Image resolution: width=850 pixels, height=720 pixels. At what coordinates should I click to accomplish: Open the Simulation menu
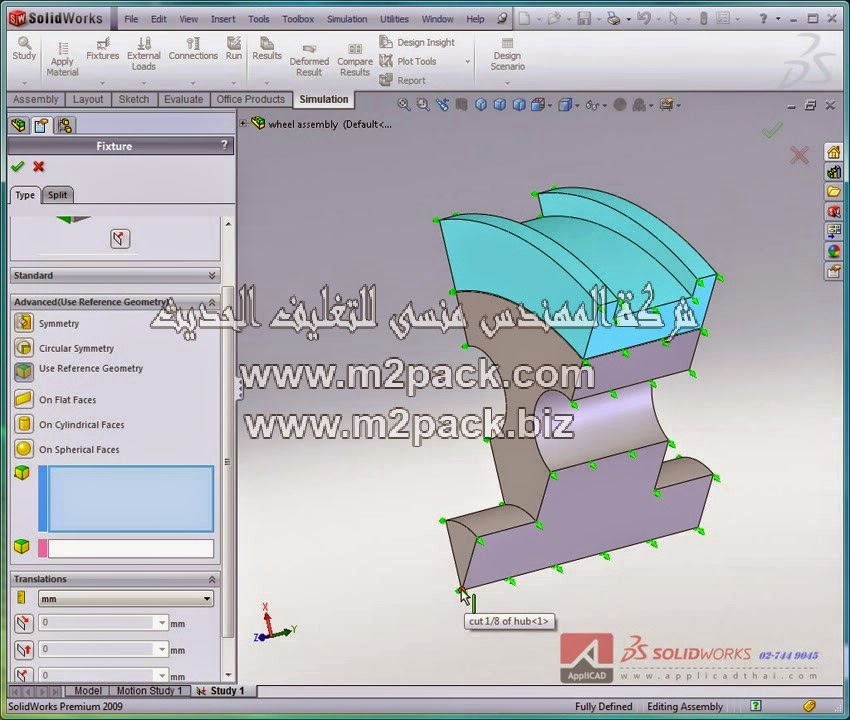point(347,19)
